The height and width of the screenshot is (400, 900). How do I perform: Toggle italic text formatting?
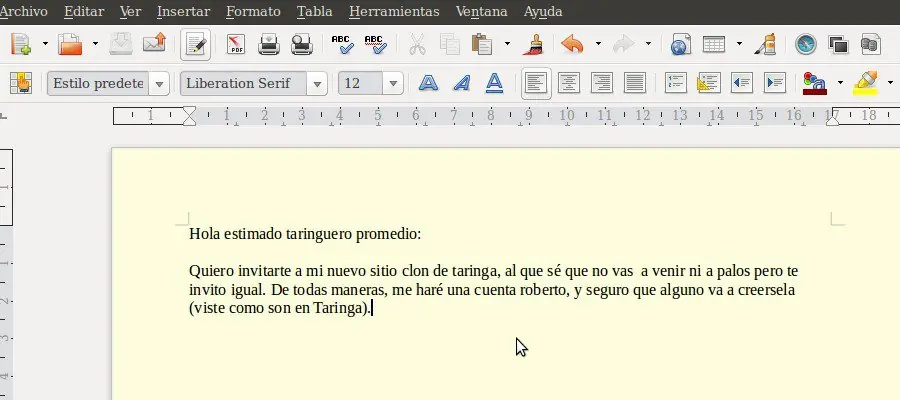(461, 83)
